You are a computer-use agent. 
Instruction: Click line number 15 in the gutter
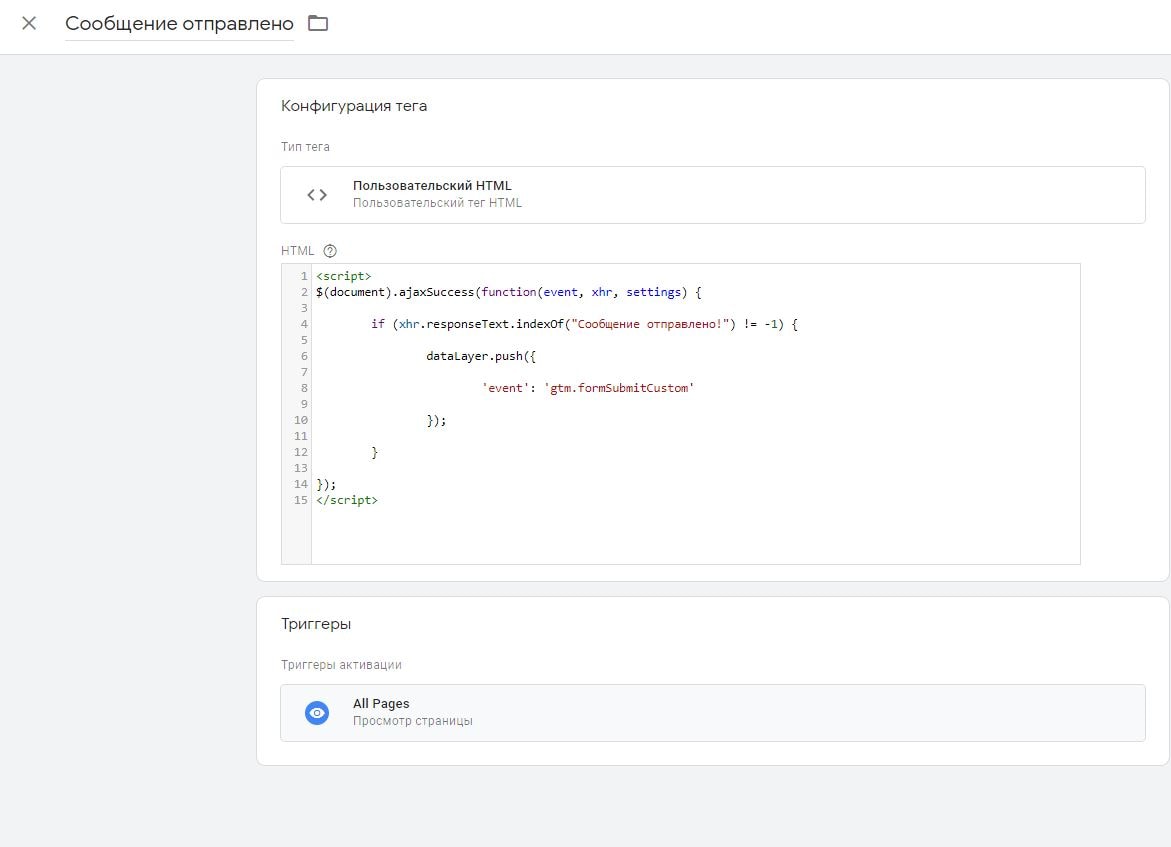coord(300,500)
